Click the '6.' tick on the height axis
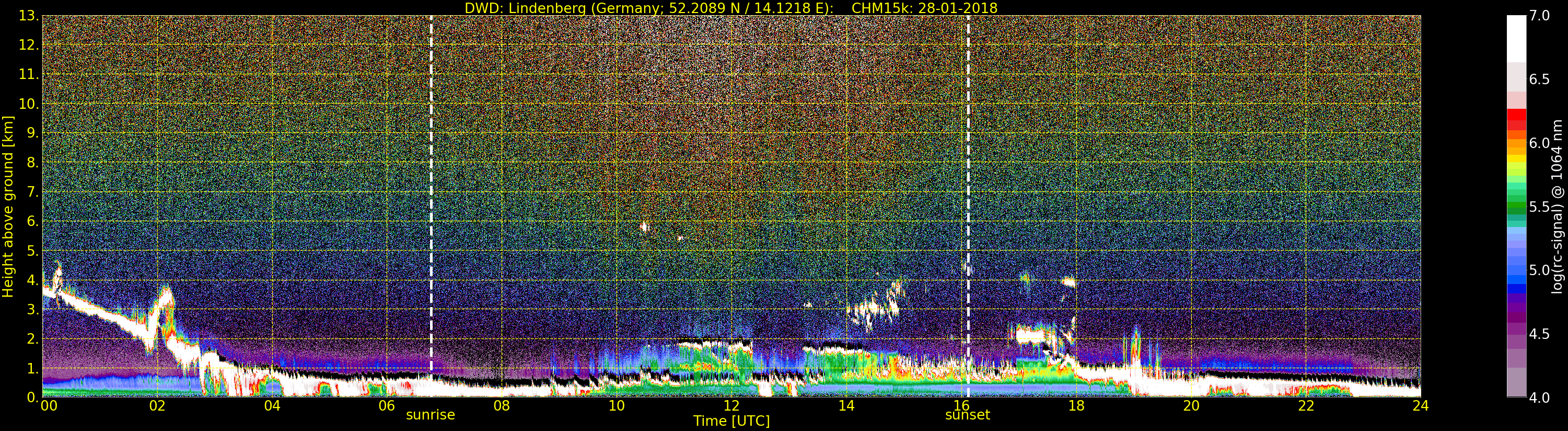 click(33, 221)
